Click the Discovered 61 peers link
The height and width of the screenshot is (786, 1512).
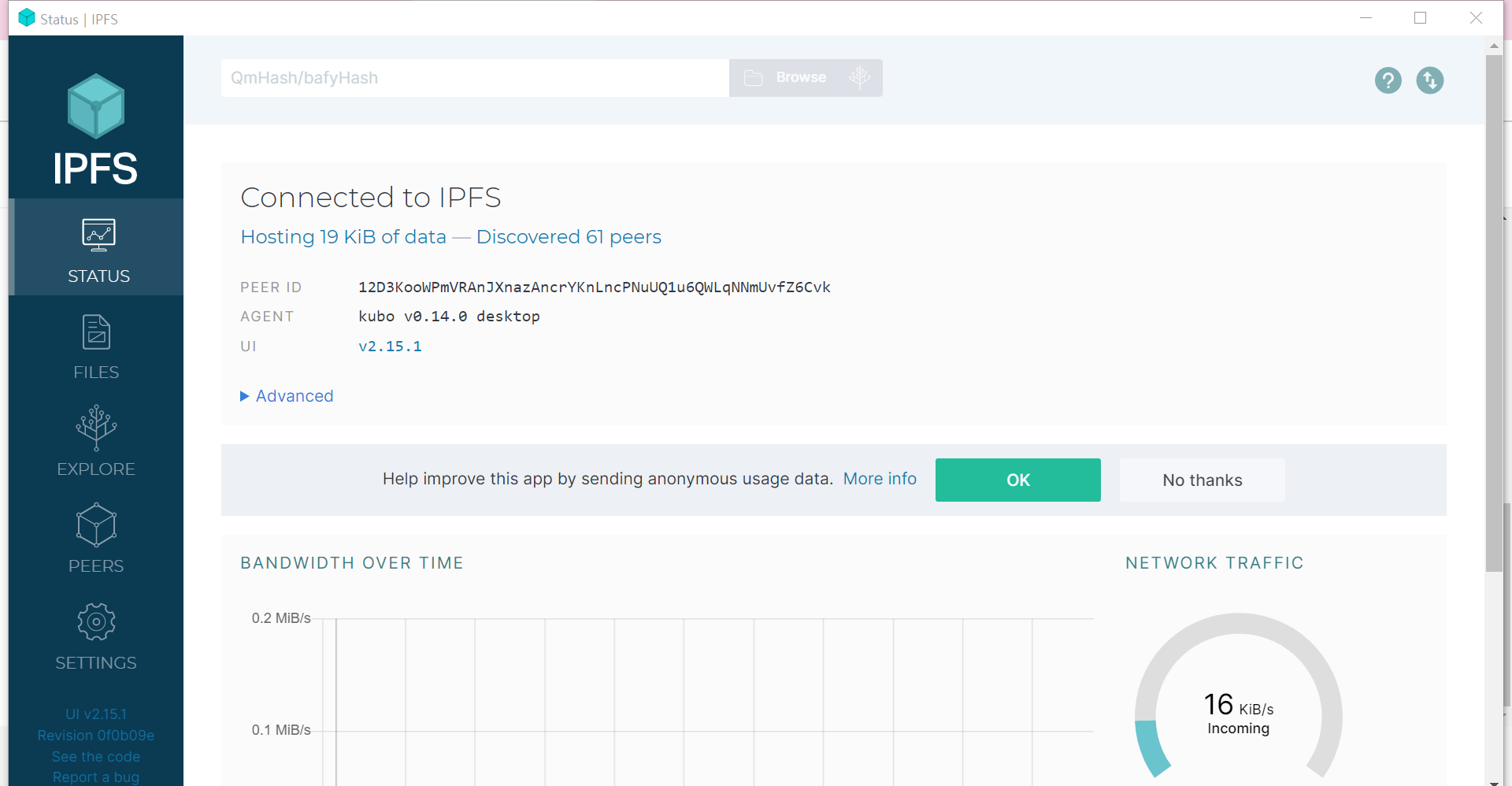pos(569,237)
